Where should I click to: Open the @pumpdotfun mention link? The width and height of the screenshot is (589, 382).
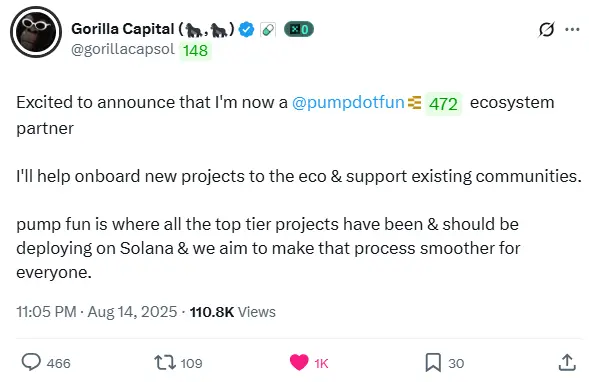point(348,102)
